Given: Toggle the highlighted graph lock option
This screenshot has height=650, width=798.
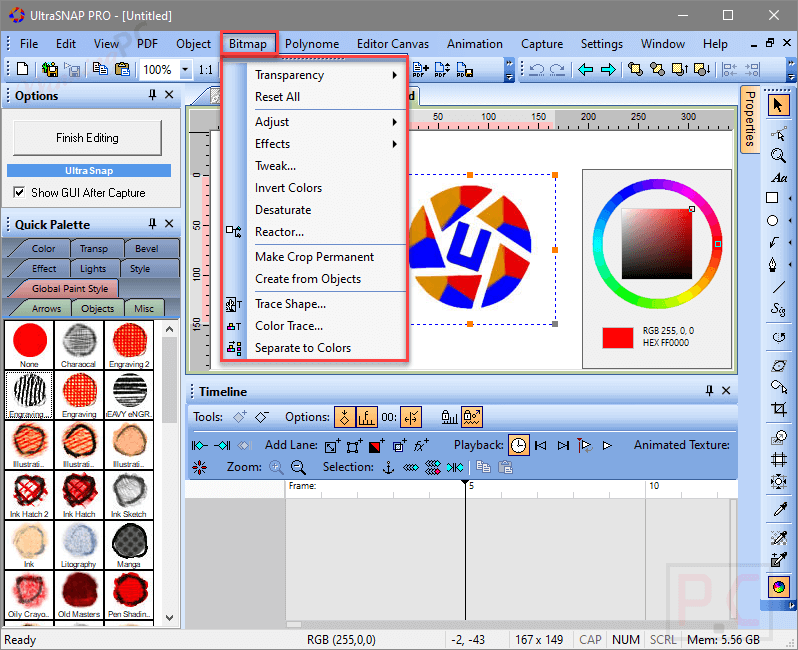Looking at the screenshot, I should 472,417.
